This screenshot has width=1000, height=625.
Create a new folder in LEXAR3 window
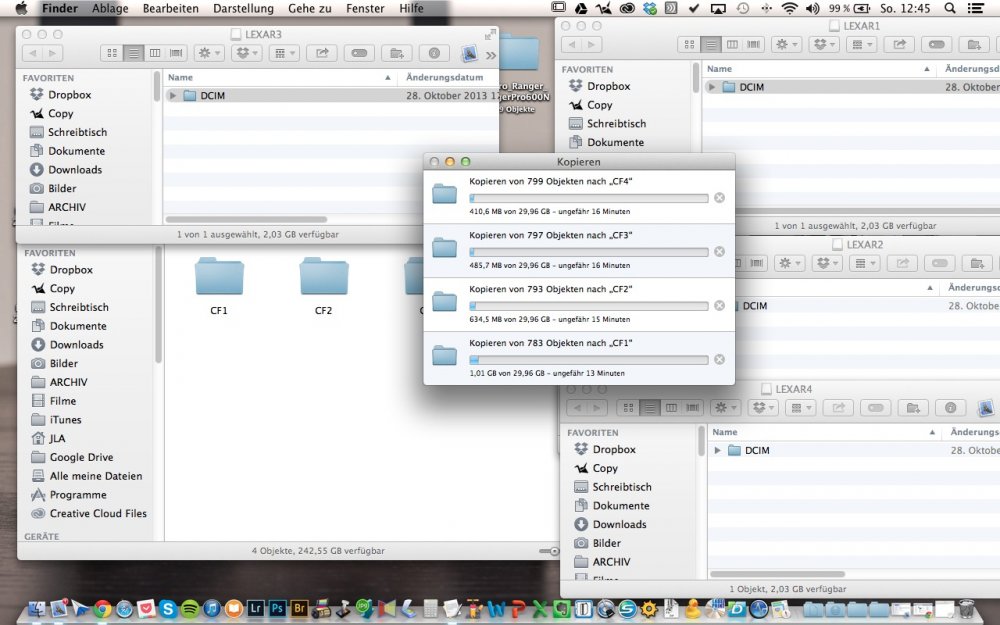pyautogui.click(x=396, y=53)
